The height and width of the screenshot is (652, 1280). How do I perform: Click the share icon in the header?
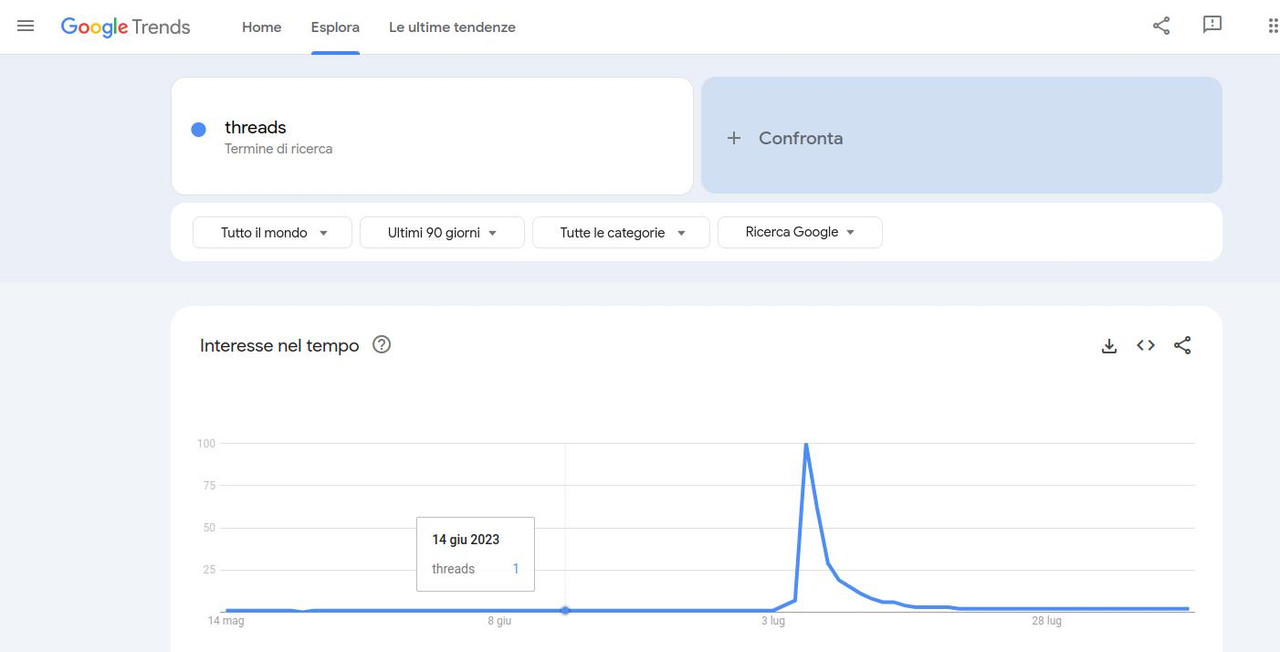click(x=1161, y=26)
